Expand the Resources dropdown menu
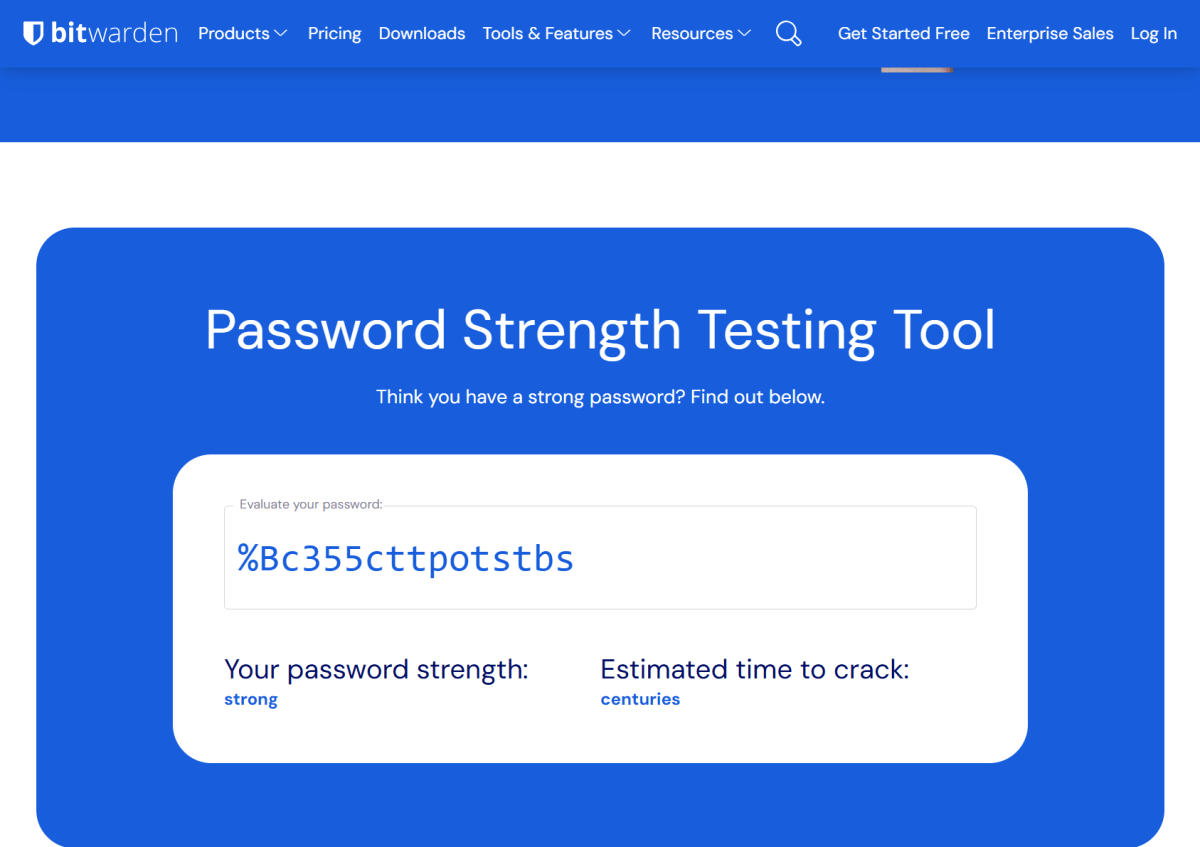This screenshot has height=847, width=1200. coord(700,33)
